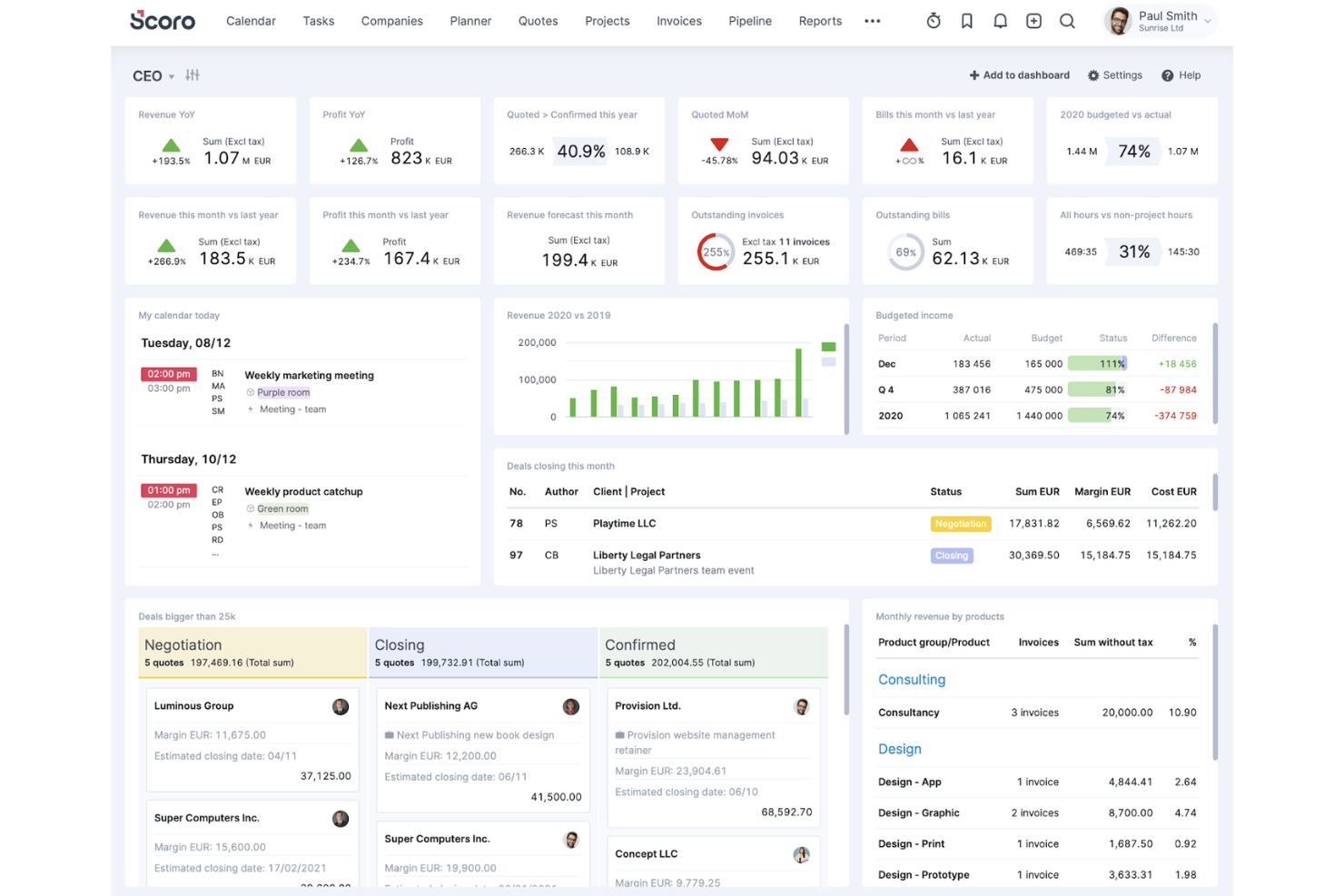Click assignee avatar on the Luminous Group deal
The height and width of the screenshot is (896, 1344).
tap(341, 706)
